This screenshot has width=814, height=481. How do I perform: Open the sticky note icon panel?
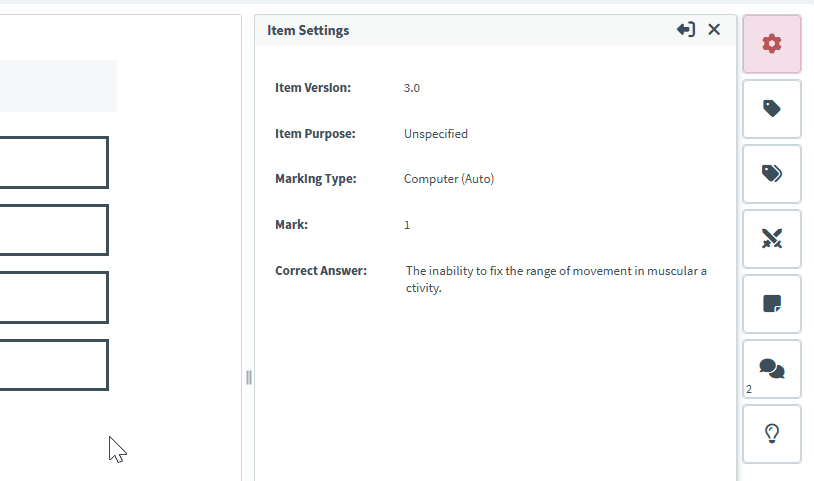[x=771, y=304]
